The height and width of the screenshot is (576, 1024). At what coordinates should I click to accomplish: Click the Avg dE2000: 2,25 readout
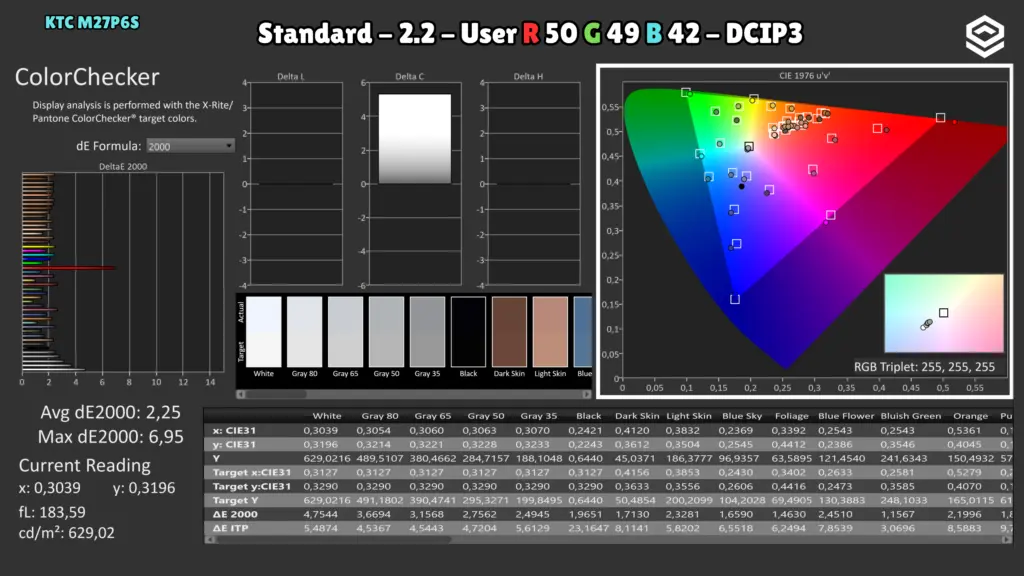[110, 413]
